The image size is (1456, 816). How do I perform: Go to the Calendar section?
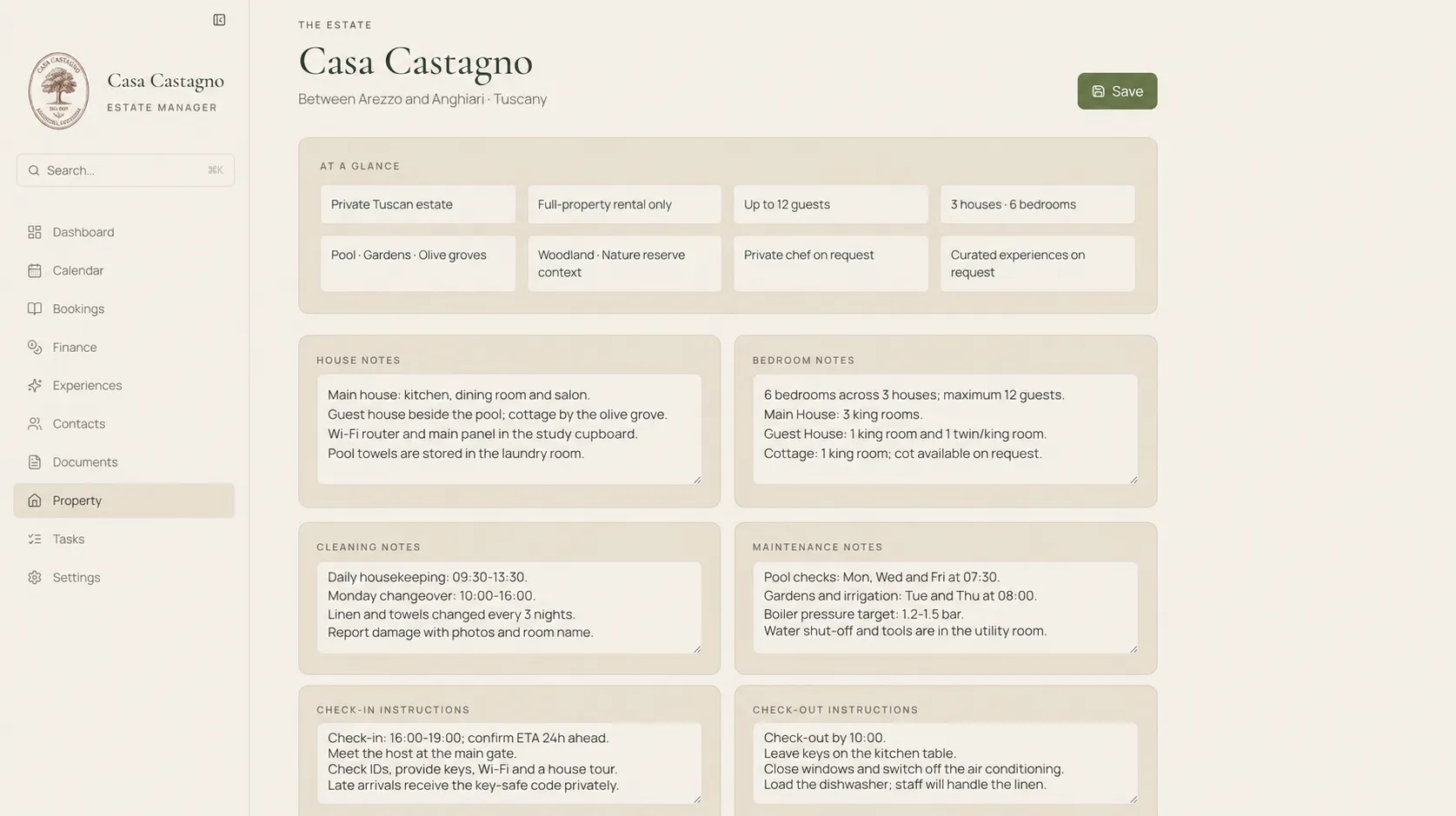(124, 270)
